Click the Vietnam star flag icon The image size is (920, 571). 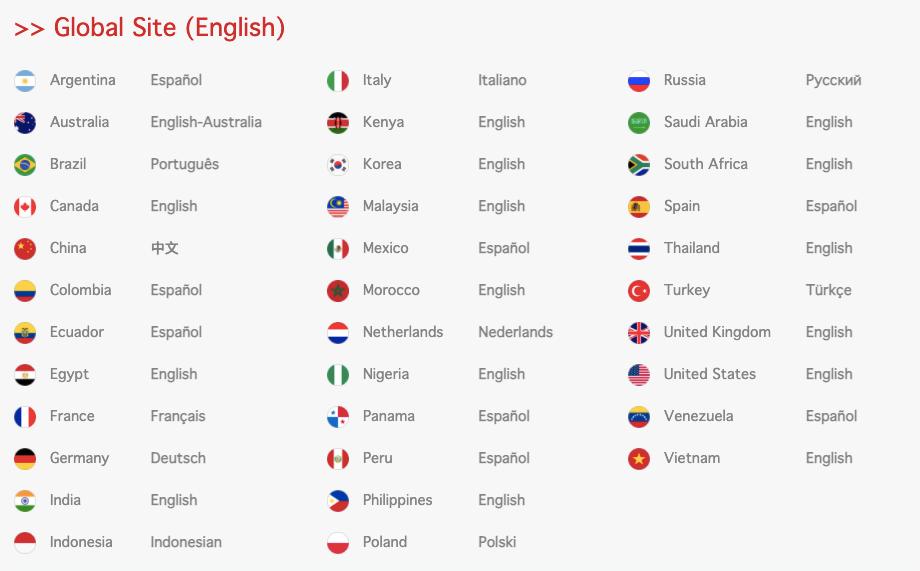pyautogui.click(x=639, y=459)
